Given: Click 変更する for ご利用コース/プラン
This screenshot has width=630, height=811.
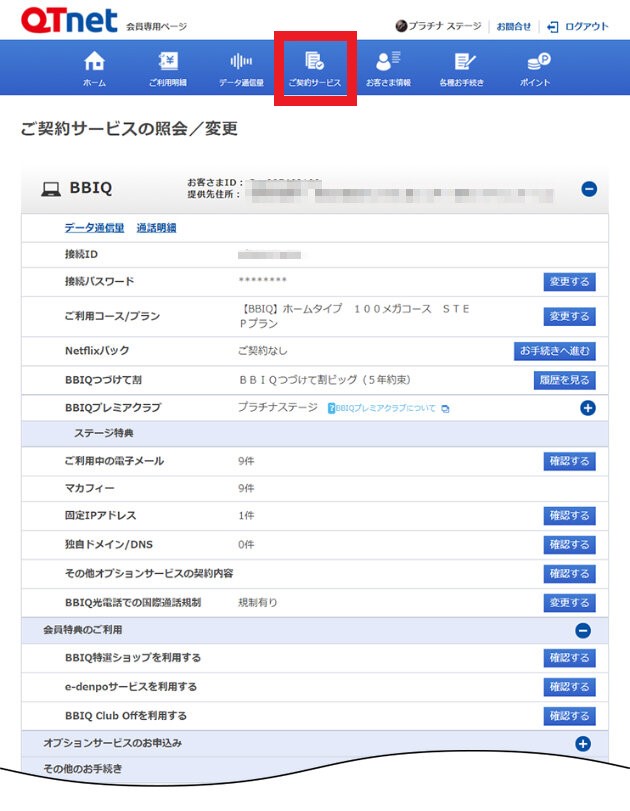Looking at the screenshot, I should click(569, 316).
